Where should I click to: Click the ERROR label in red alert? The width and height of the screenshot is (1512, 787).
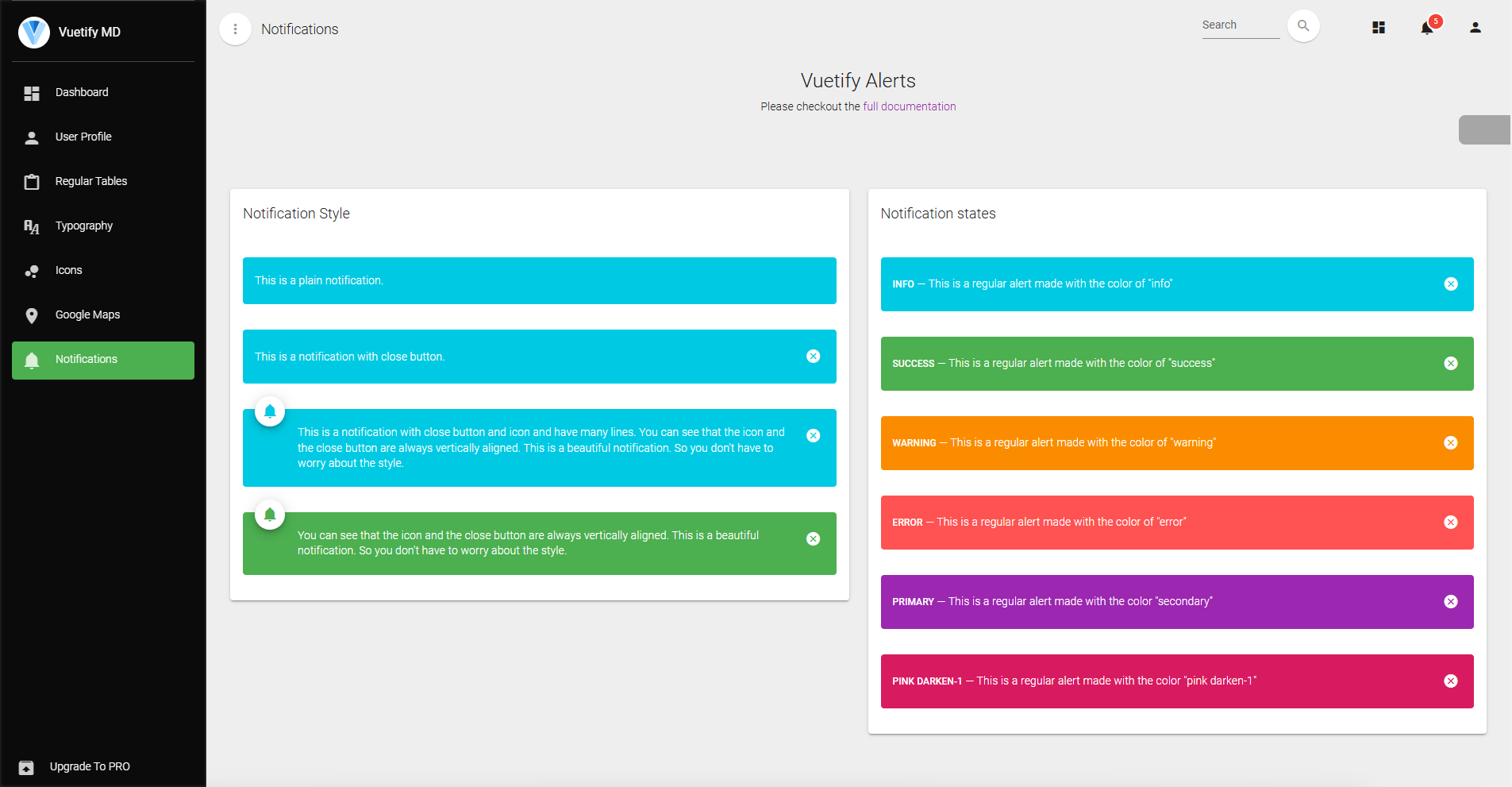click(x=907, y=523)
